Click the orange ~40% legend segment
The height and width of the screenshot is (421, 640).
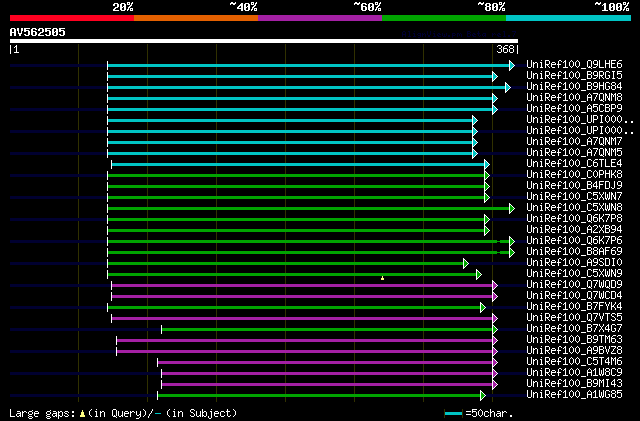196,18
